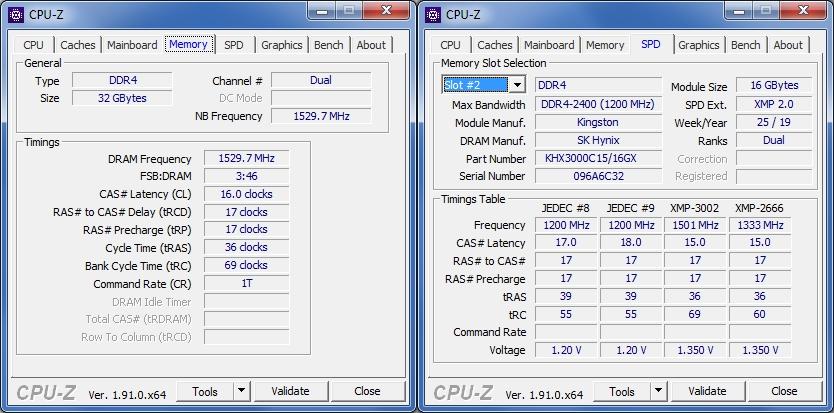Screen dimensions: 834x413
Task: Click JEDEC #9 CAS# Latency 18.0 cell
Action: coord(631,243)
